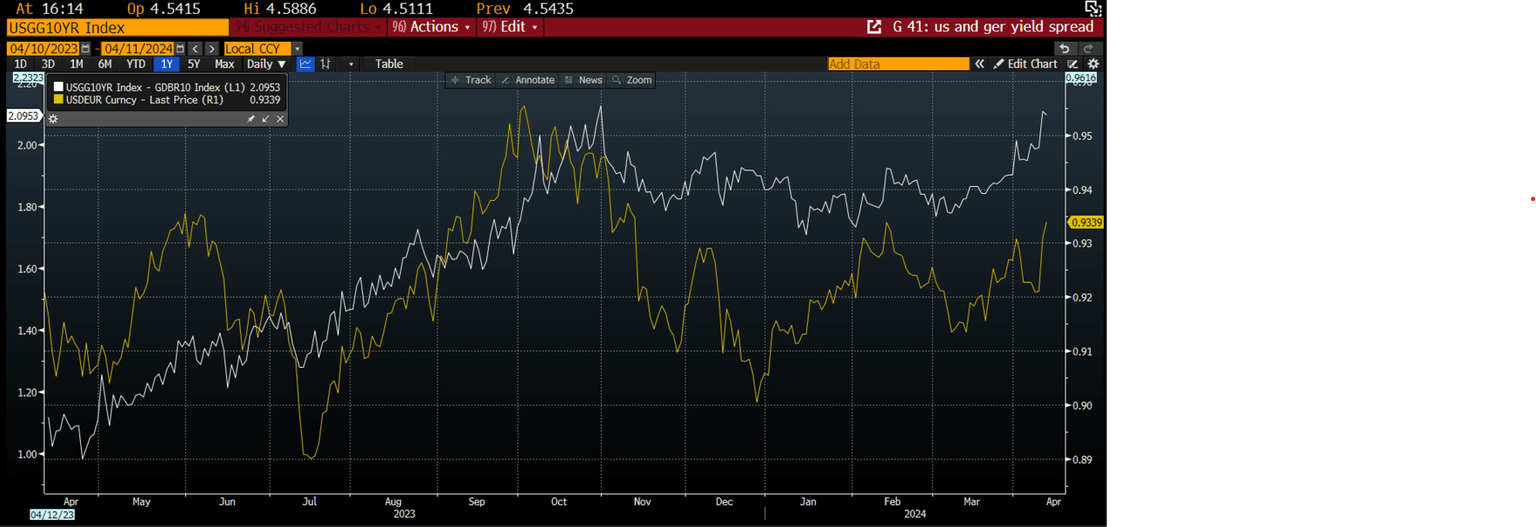Switch to Table view
1536x527 pixels.
pyautogui.click(x=389, y=64)
